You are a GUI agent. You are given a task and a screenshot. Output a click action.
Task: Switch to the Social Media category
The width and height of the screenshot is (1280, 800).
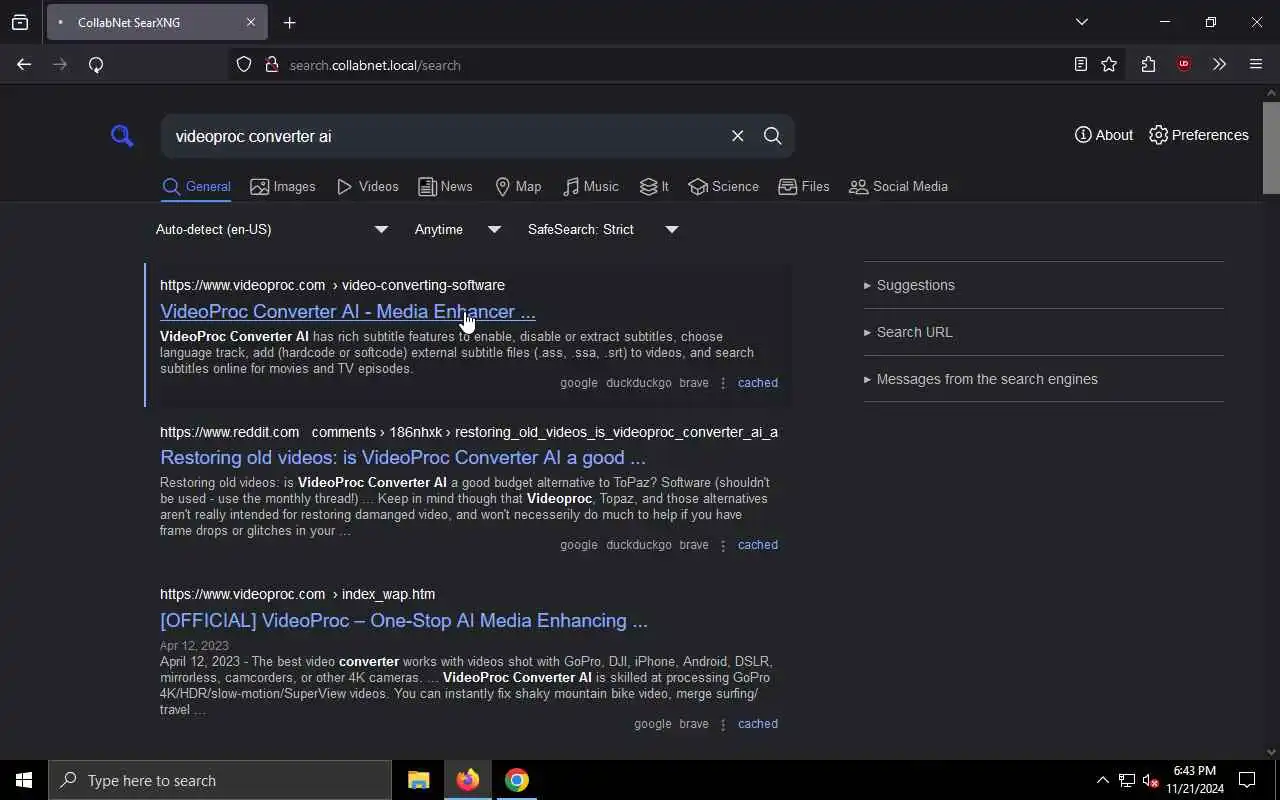pos(898,187)
